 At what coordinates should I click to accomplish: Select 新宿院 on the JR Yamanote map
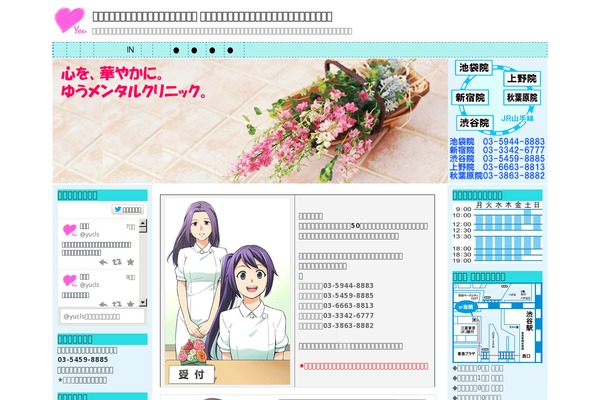[x=470, y=98]
